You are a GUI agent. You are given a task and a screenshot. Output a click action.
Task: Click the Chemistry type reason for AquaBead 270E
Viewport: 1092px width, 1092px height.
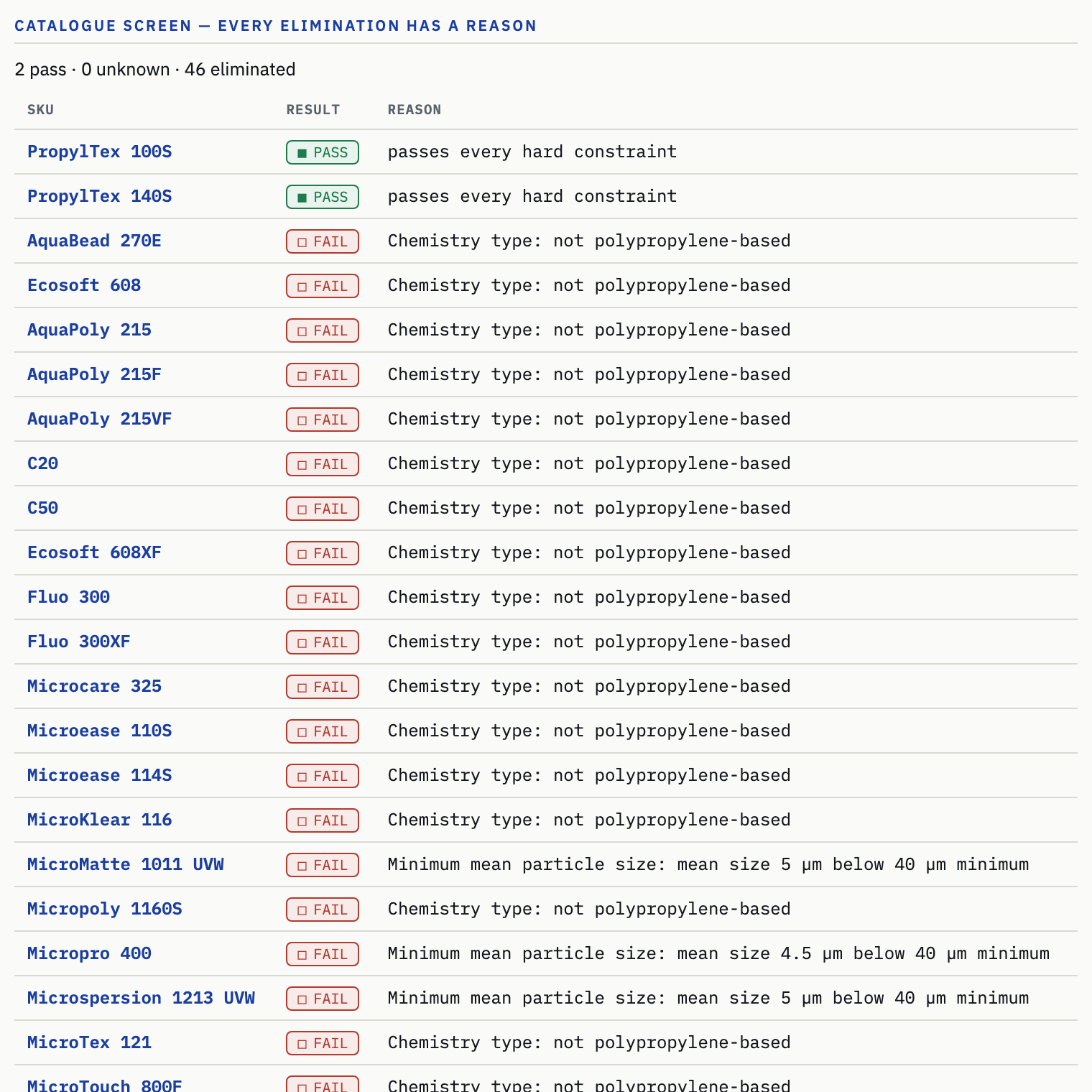[x=589, y=241]
